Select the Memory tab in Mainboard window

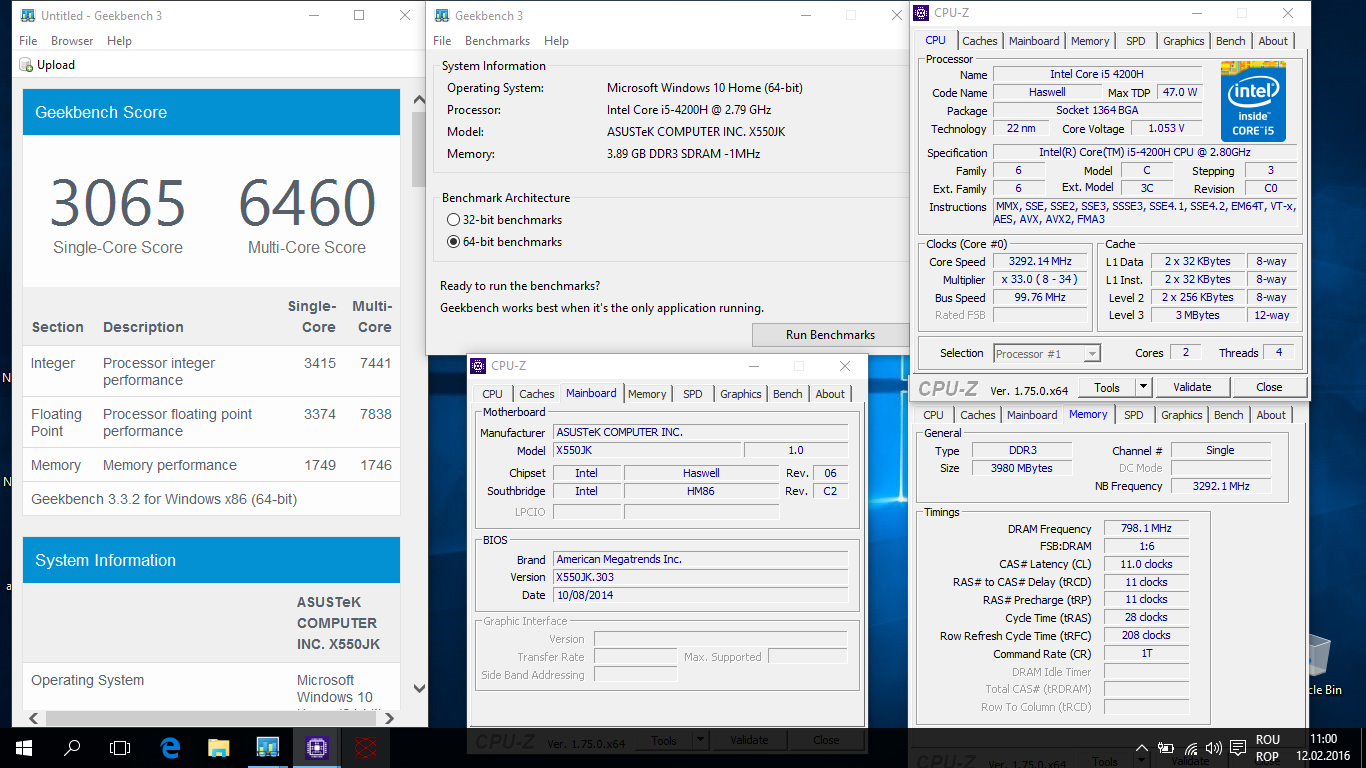pos(647,394)
